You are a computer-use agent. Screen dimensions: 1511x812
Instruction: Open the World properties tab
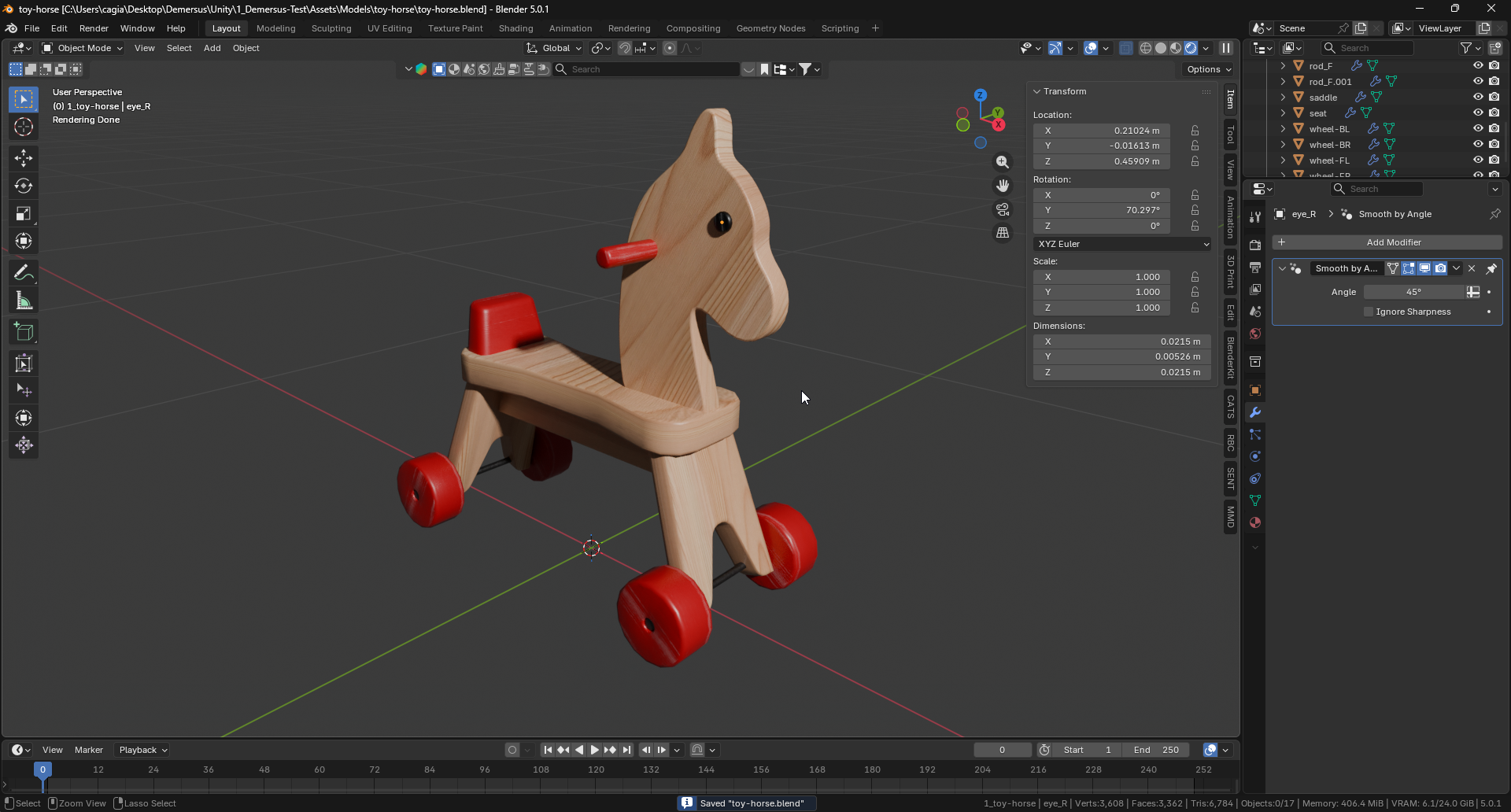1255,334
